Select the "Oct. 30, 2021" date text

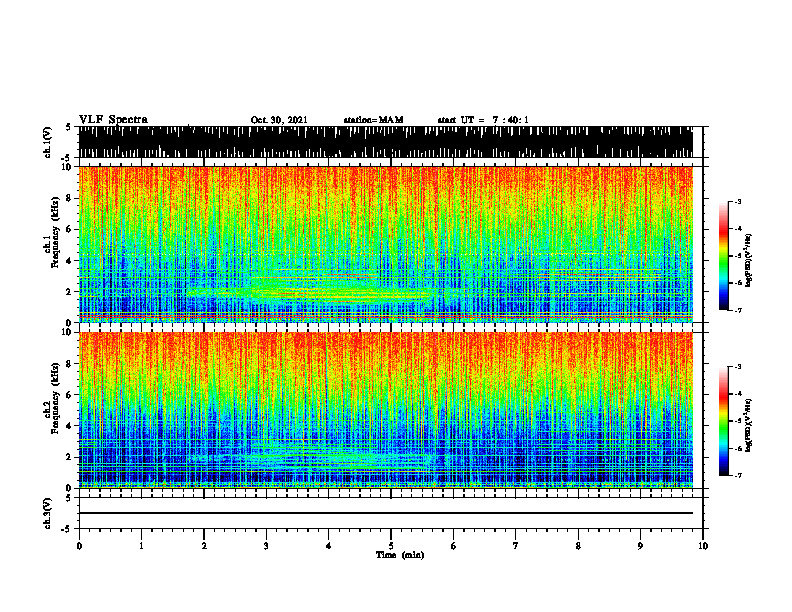279,120
